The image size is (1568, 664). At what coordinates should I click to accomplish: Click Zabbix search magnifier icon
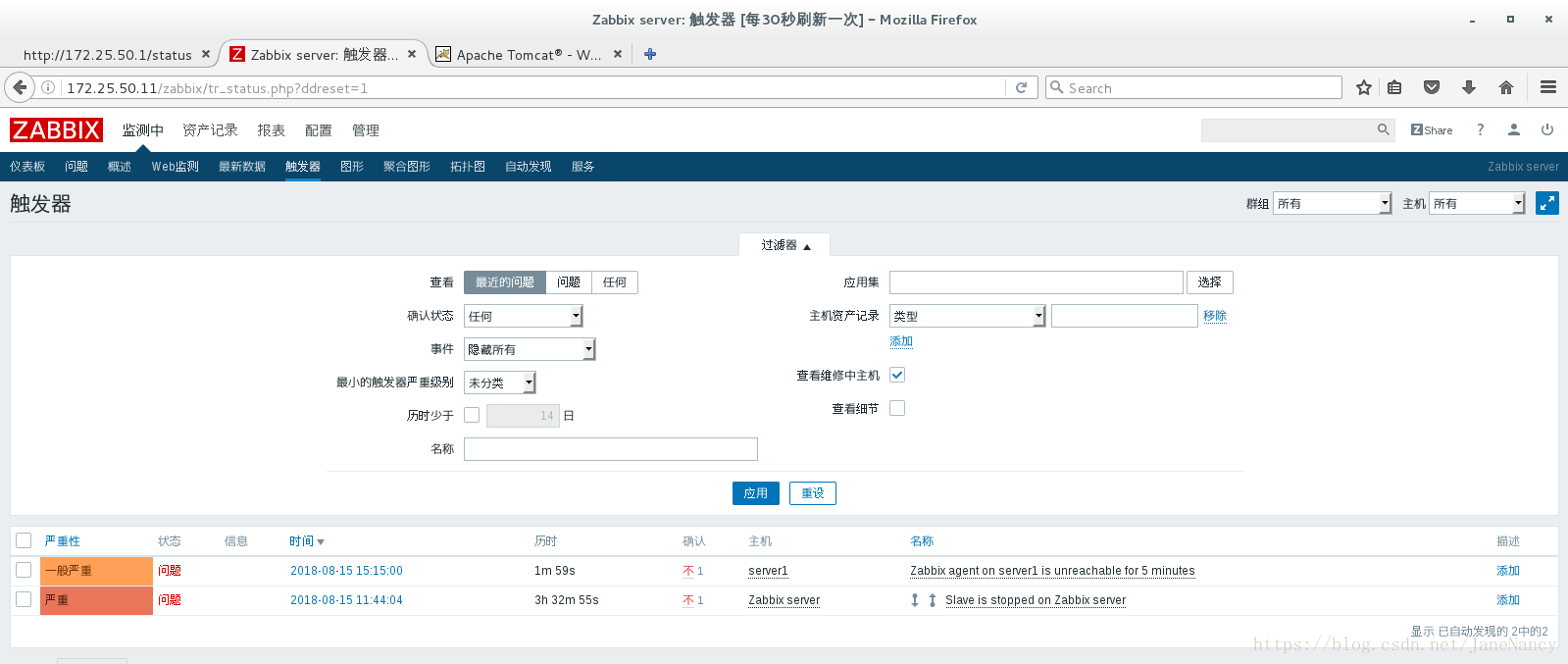pos(1383,129)
